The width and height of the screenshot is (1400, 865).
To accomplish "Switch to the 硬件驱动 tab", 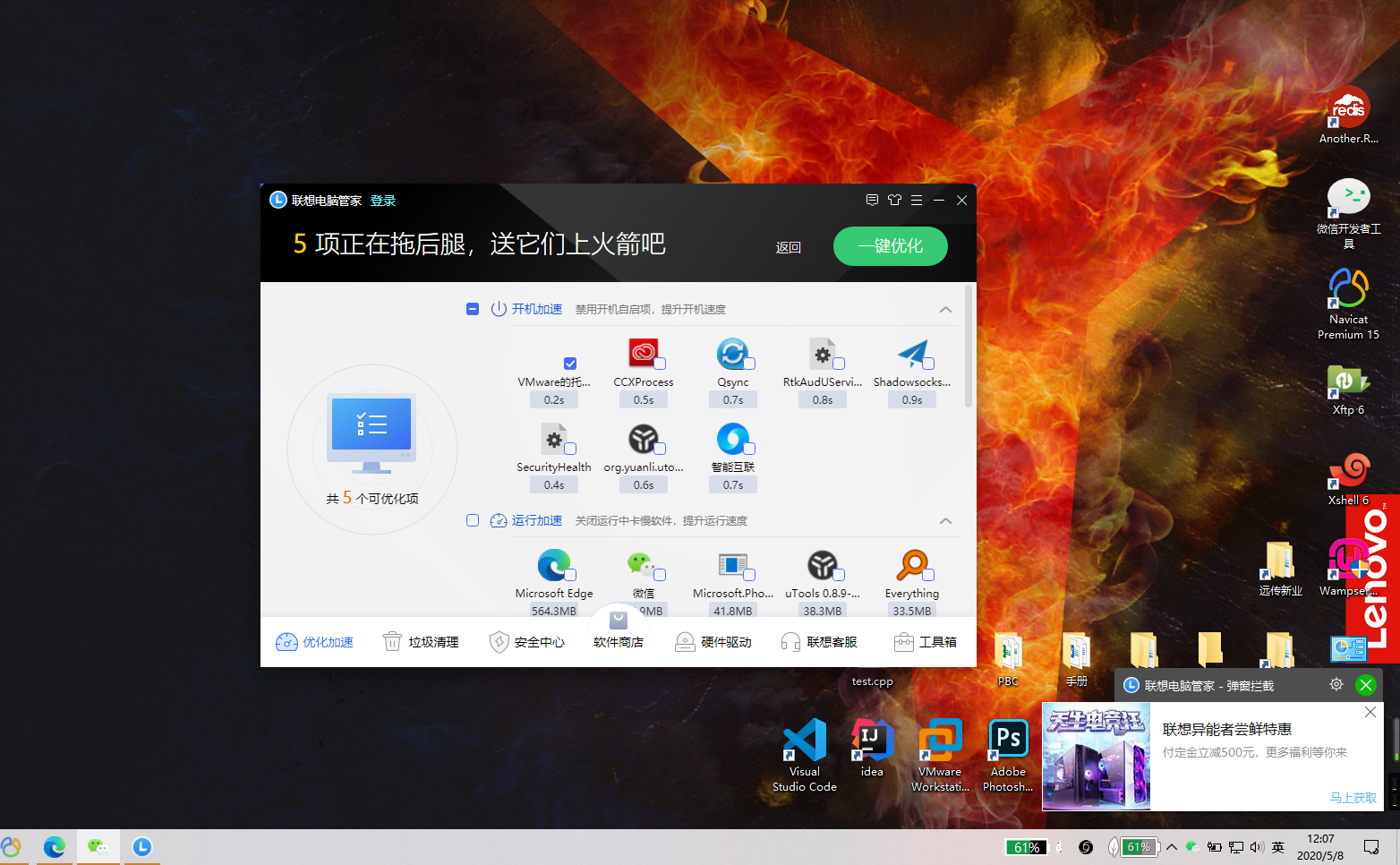I will [713, 642].
